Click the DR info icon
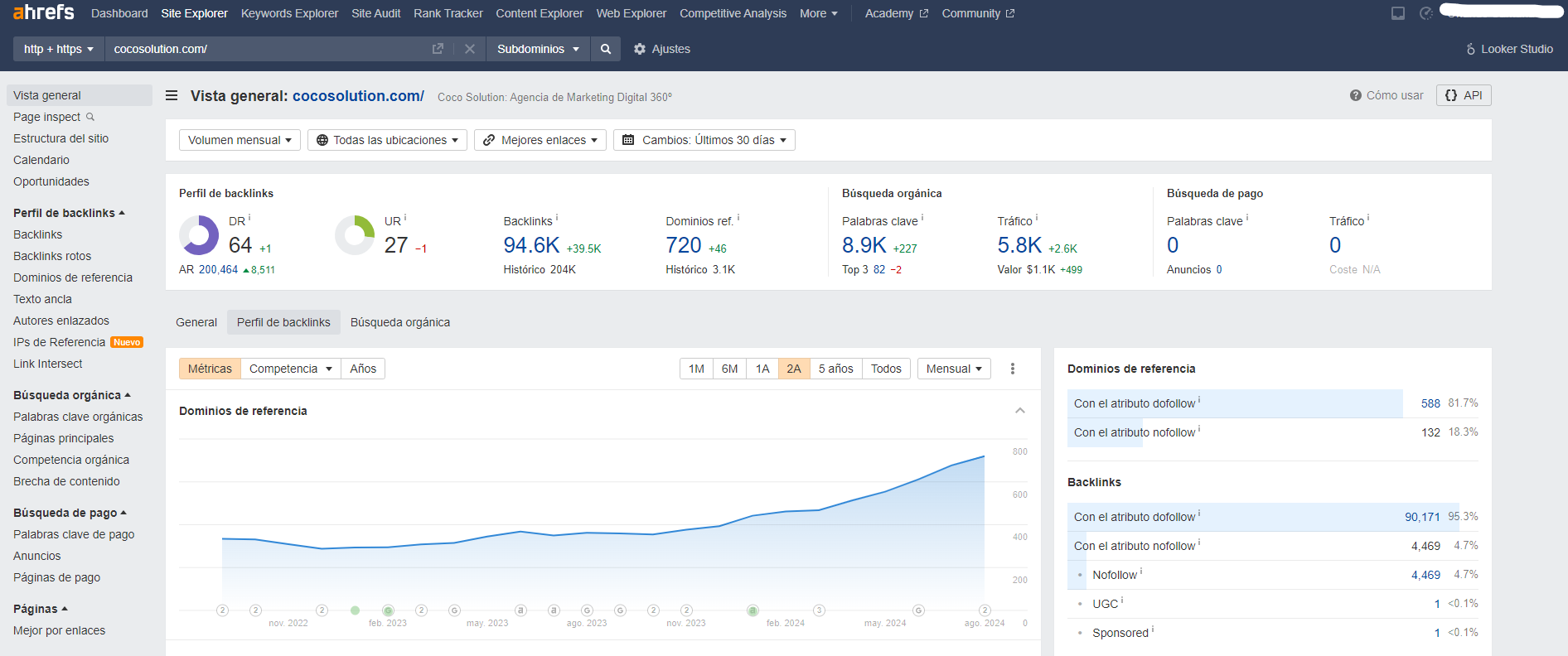Image resolution: width=1568 pixels, height=656 pixels. tap(249, 218)
